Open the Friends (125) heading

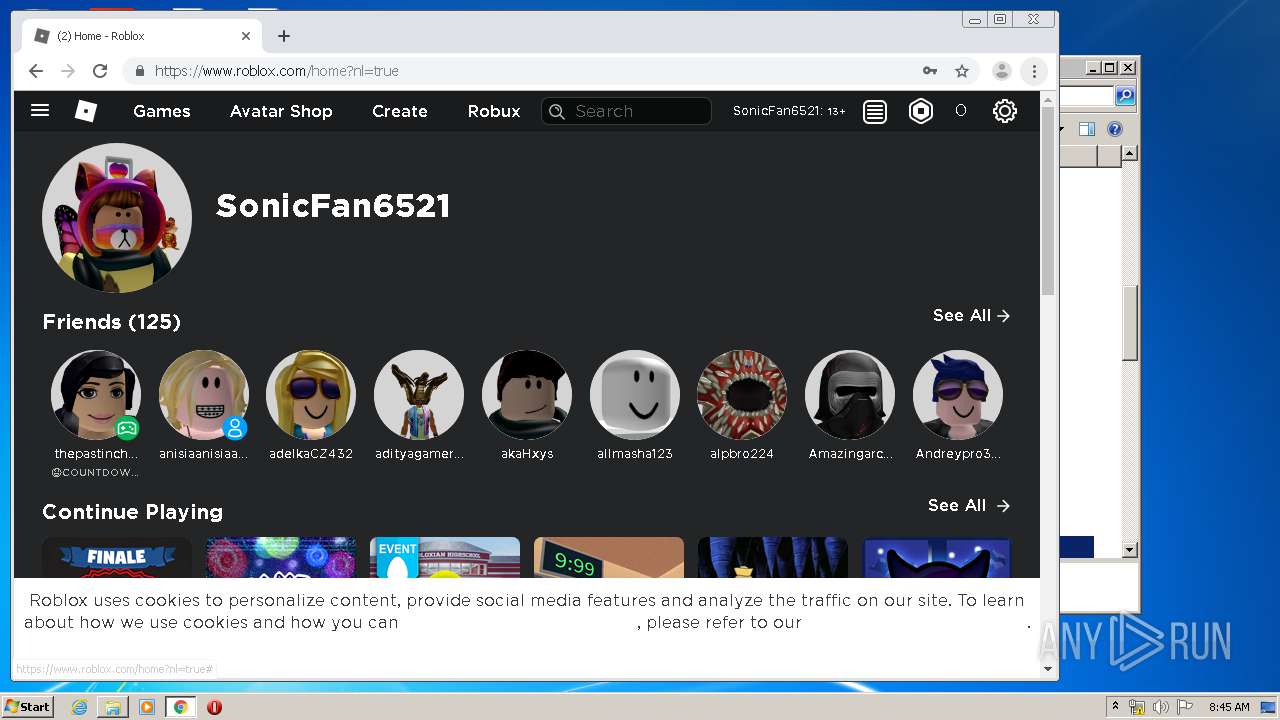click(x=112, y=322)
